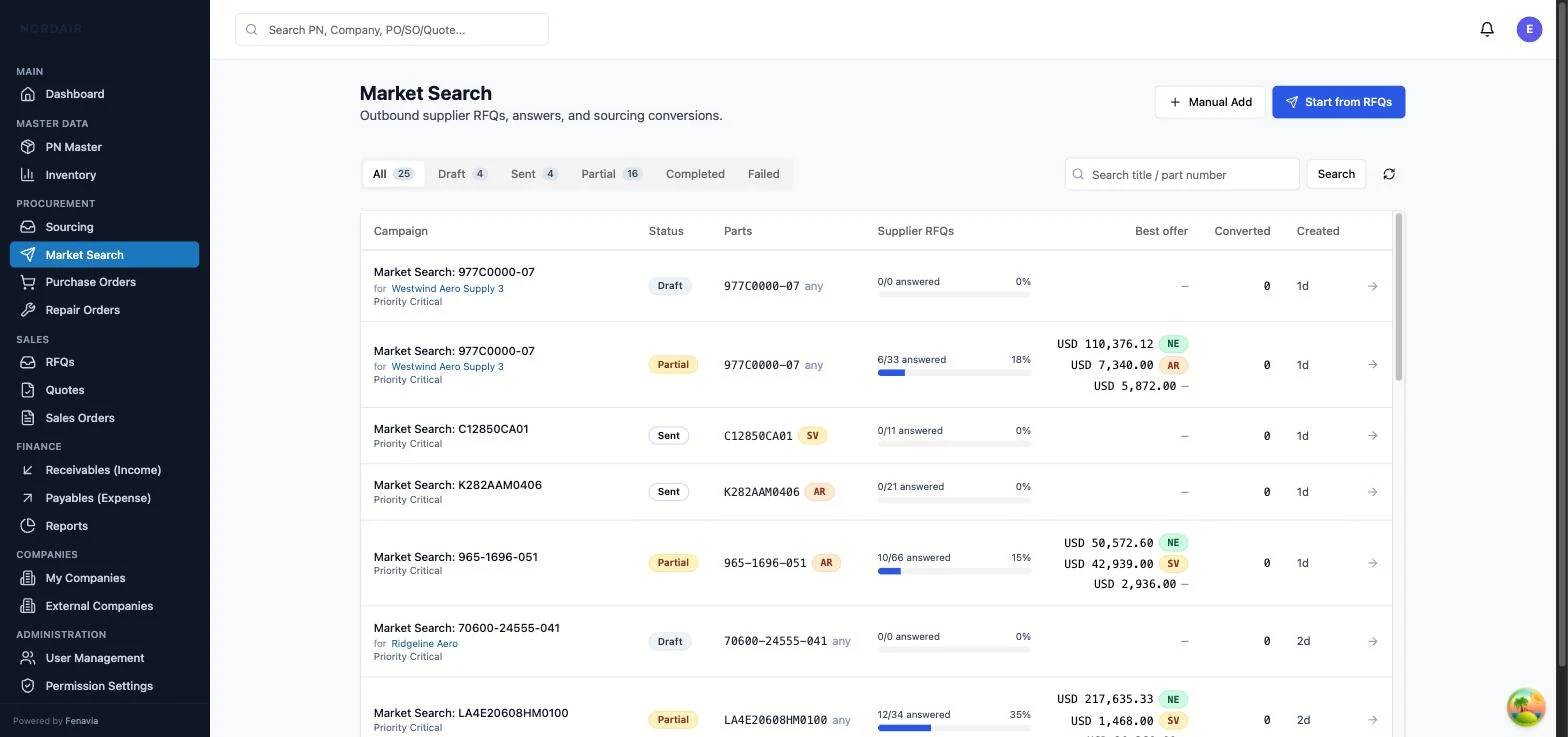Click the Supplier RFQs column header
This screenshot has height=737, width=1568.
pos(915,231)
